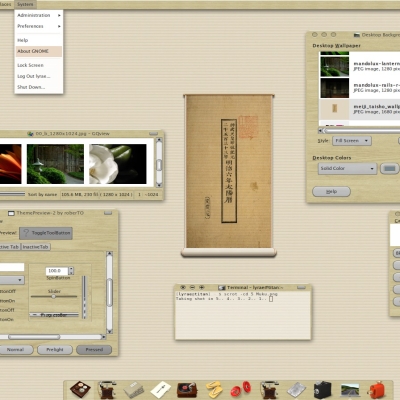Click the SpinButton value field showing 100.0

tap(57, 271)
